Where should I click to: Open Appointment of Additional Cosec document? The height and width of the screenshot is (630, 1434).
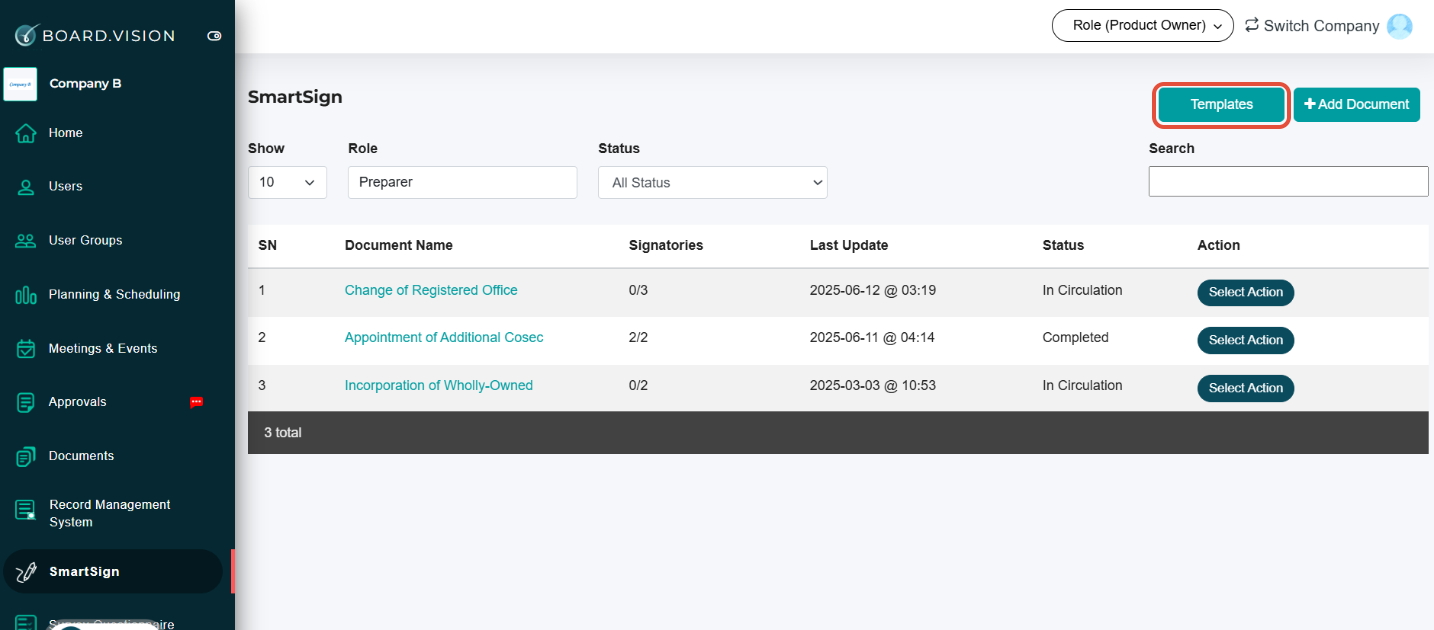point(444,338)
